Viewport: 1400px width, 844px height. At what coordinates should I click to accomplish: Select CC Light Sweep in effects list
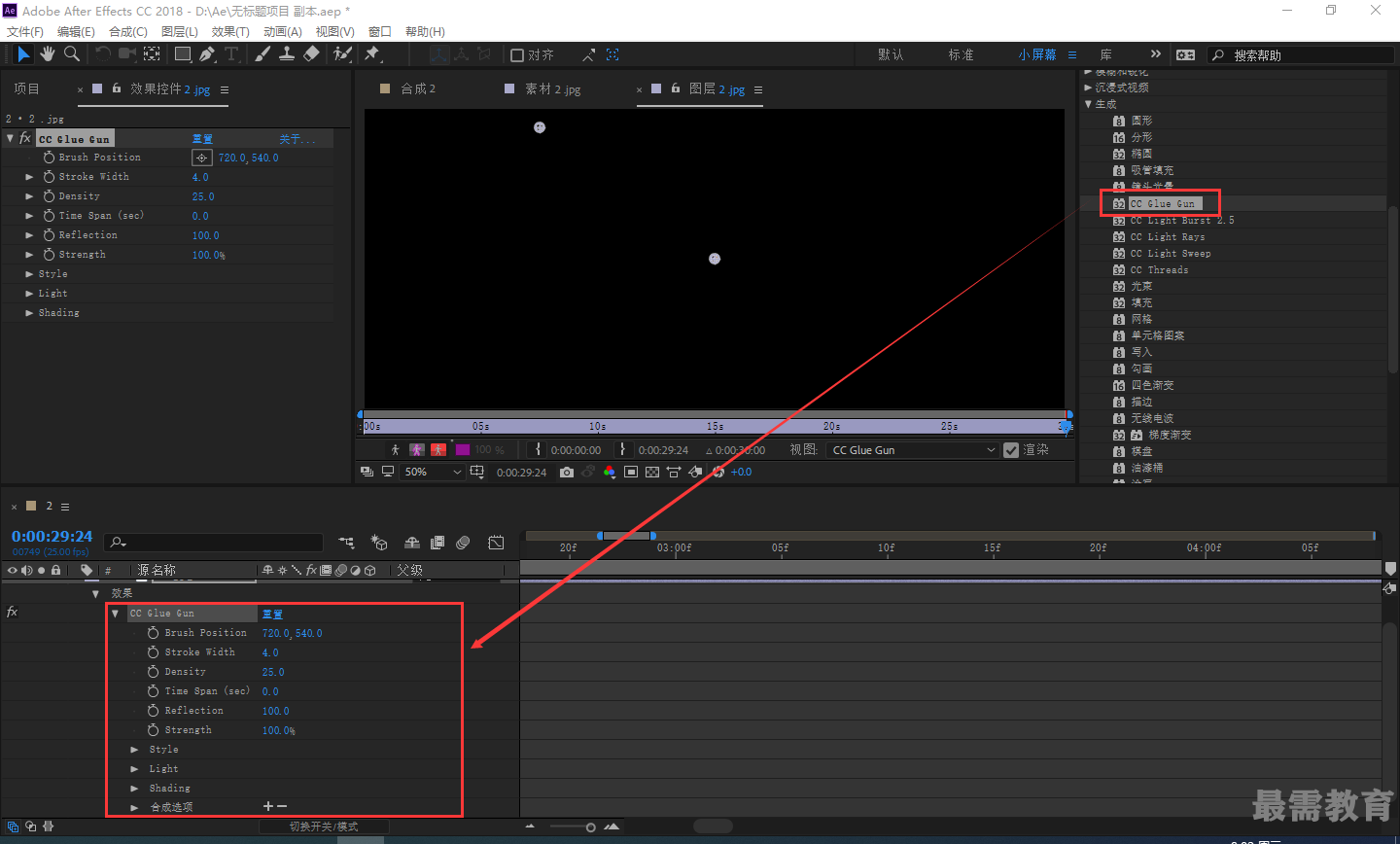tap(1170, 254)
